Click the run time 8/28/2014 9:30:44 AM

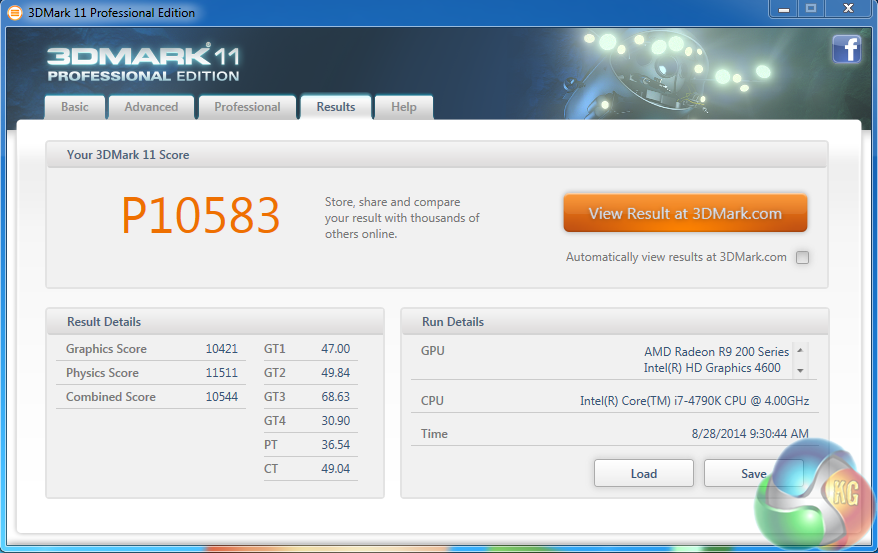[750, 434]
